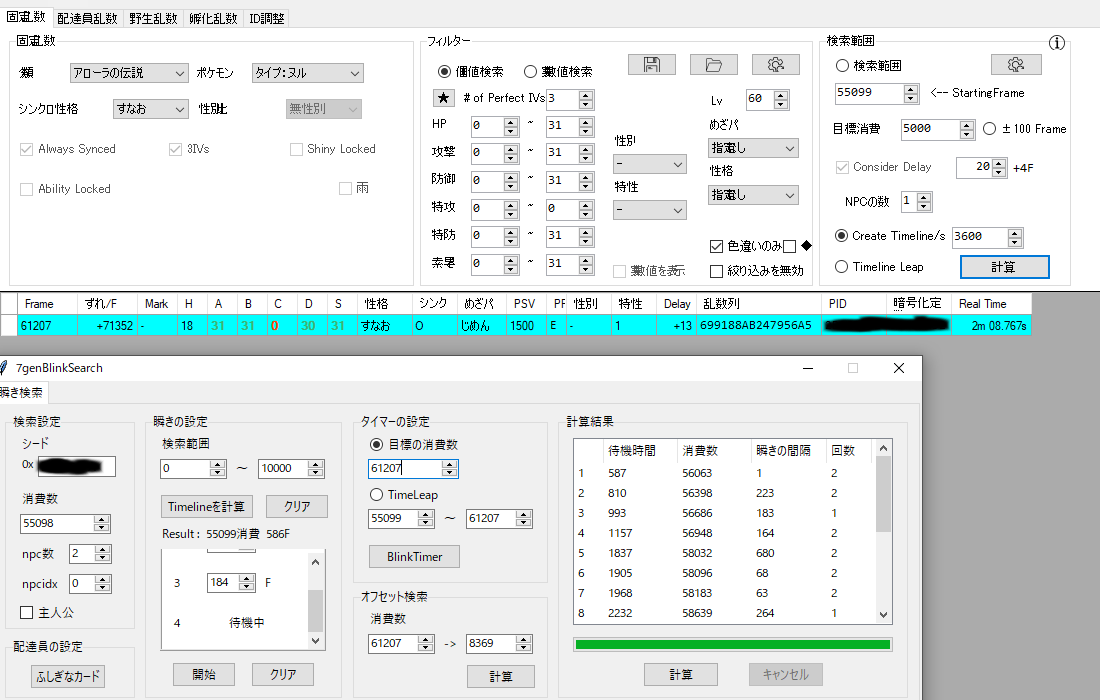
Task: Choose the 検索範囲 radio button
Action: click(x=842, y=65)
